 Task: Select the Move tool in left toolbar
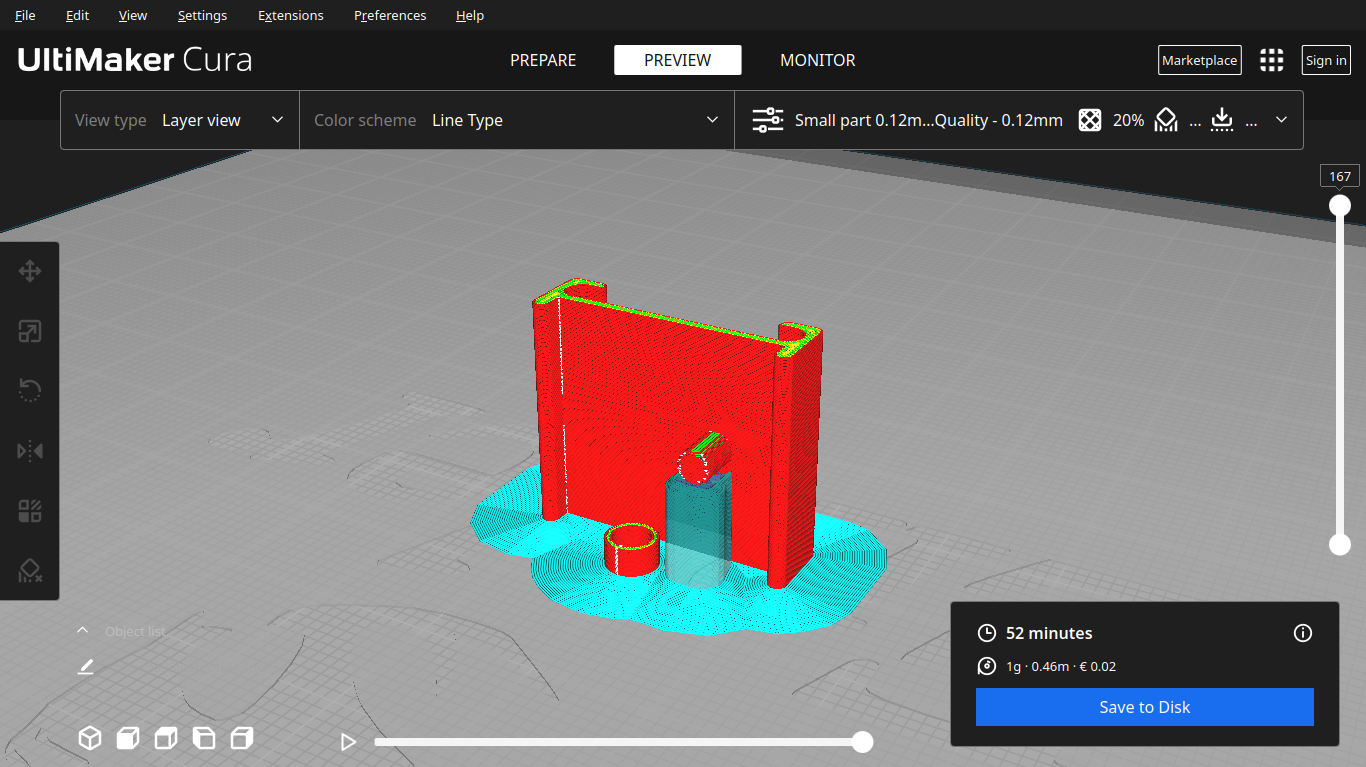[x=30, y=271]
